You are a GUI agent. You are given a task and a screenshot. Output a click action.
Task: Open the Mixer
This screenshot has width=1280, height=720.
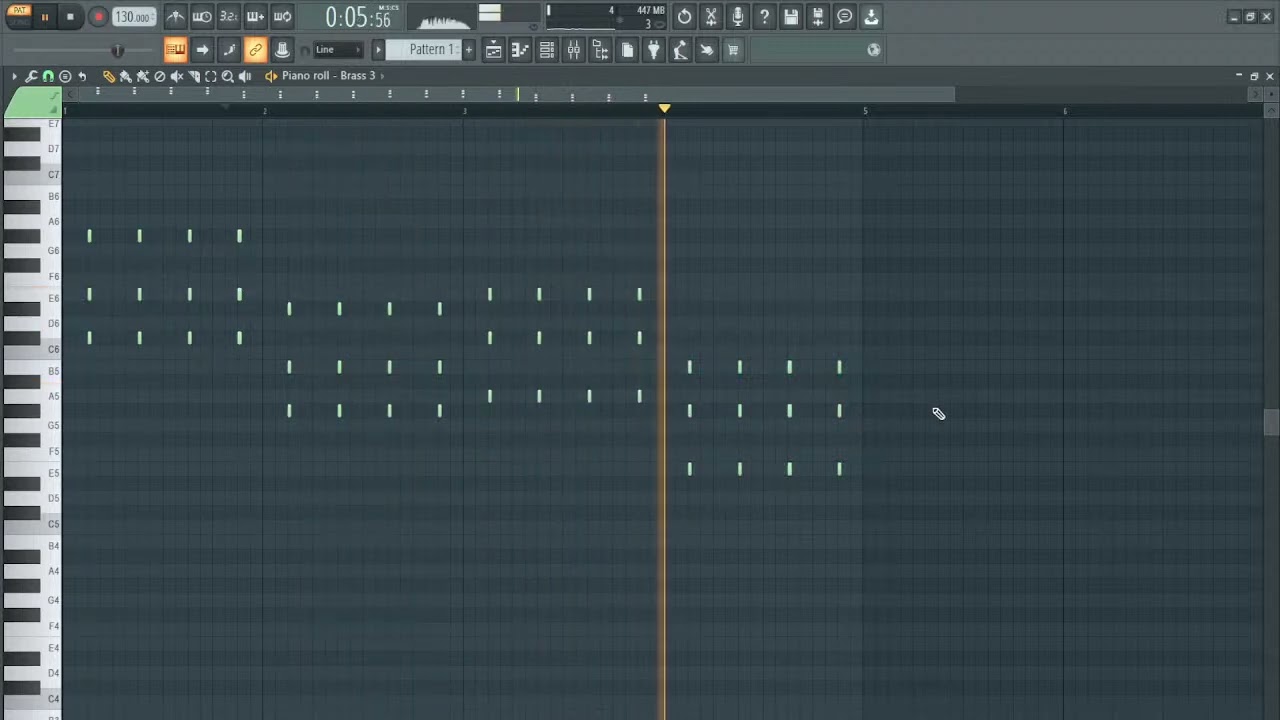574,50
